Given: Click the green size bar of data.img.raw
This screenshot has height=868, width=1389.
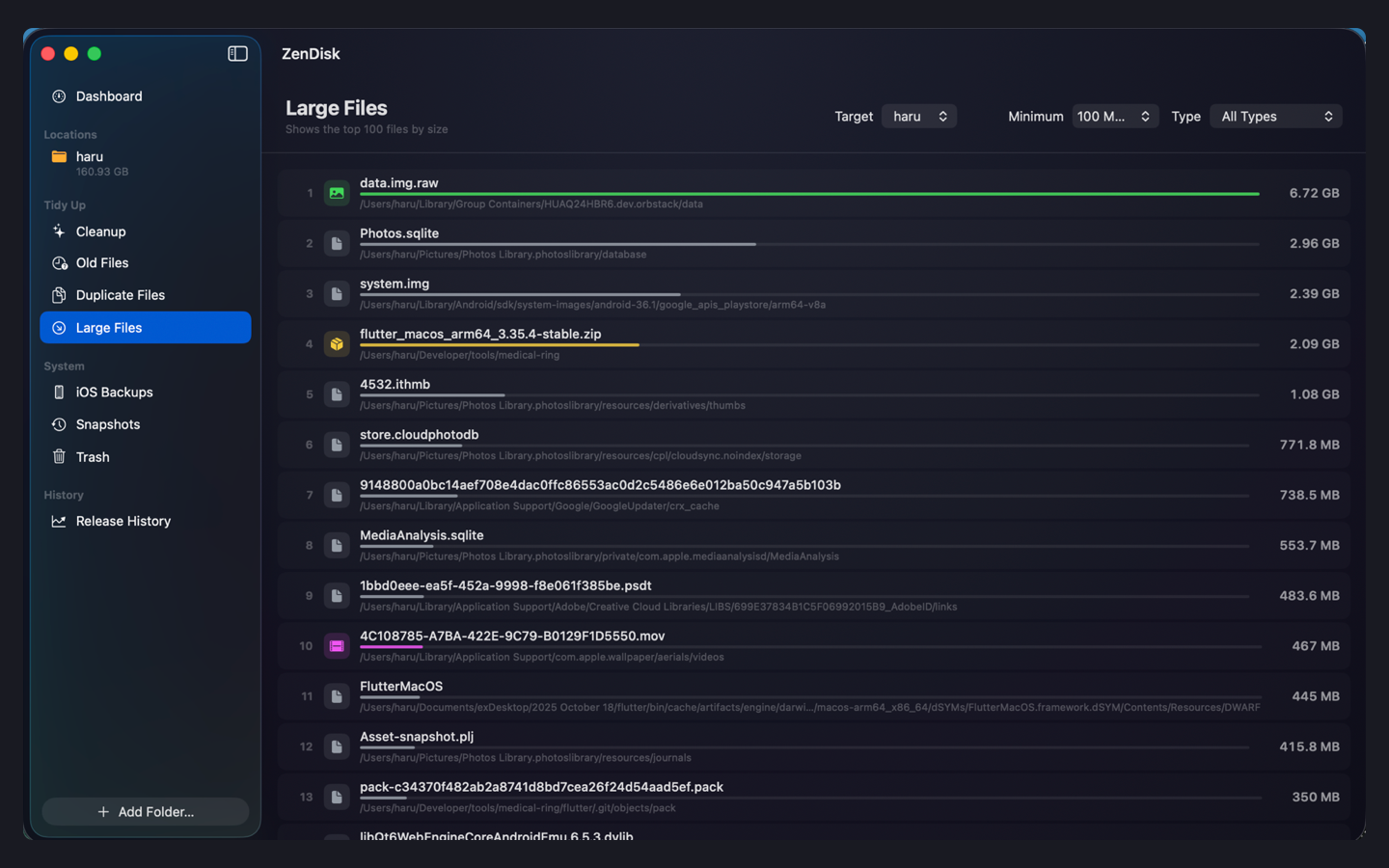Looking at the screenshot, I should (x=809, y=194).
